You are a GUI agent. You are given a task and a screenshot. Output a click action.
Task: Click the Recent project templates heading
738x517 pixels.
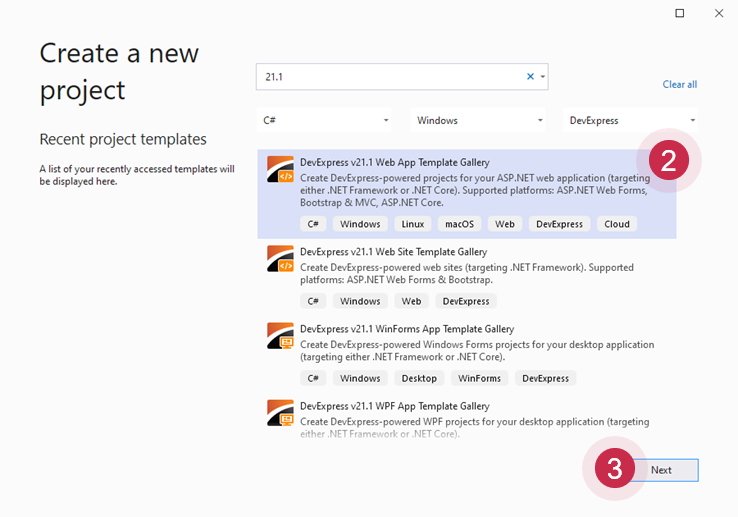click(x=123, y=139)
